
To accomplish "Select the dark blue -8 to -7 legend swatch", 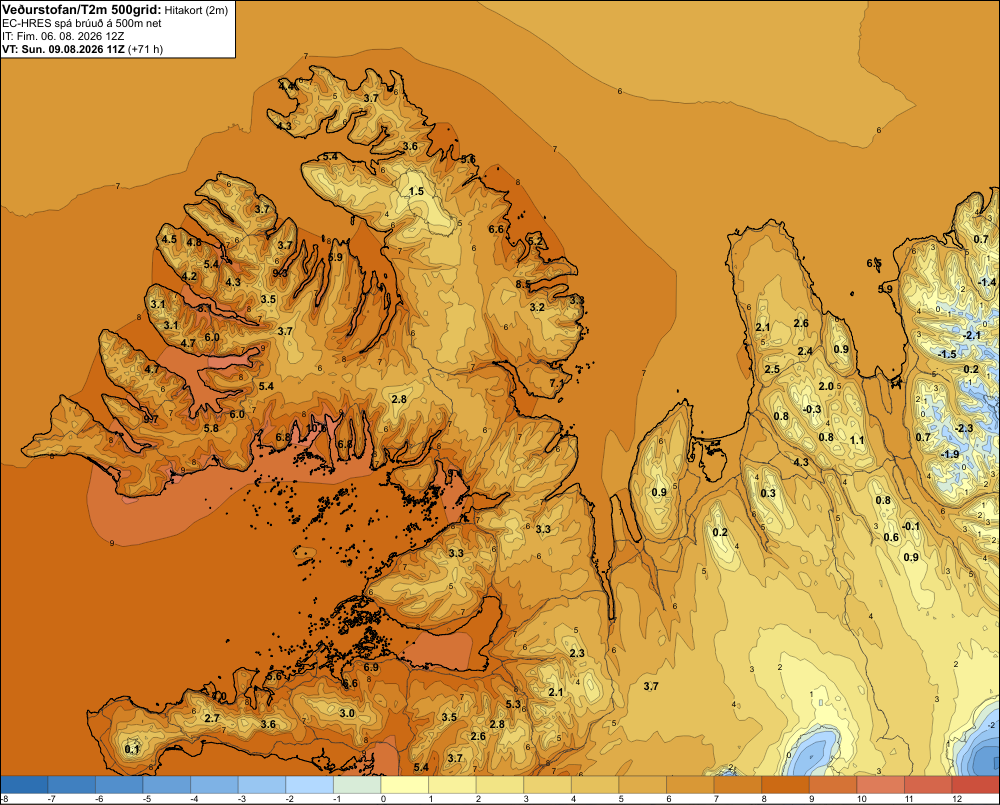I will pyautogui.click(x=24, y=784).
